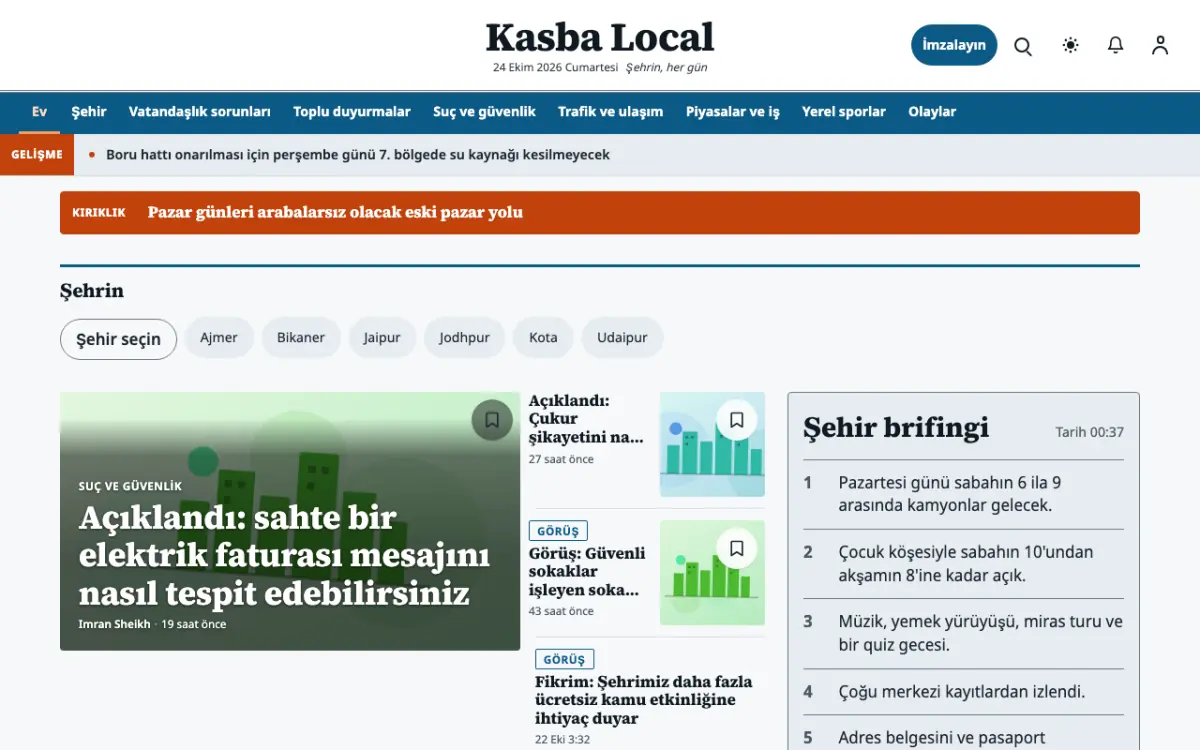Viewport: 1200px width, 750px height.
Task: Toggle the light/dark theme sun icon
Action: [1071, 45]
